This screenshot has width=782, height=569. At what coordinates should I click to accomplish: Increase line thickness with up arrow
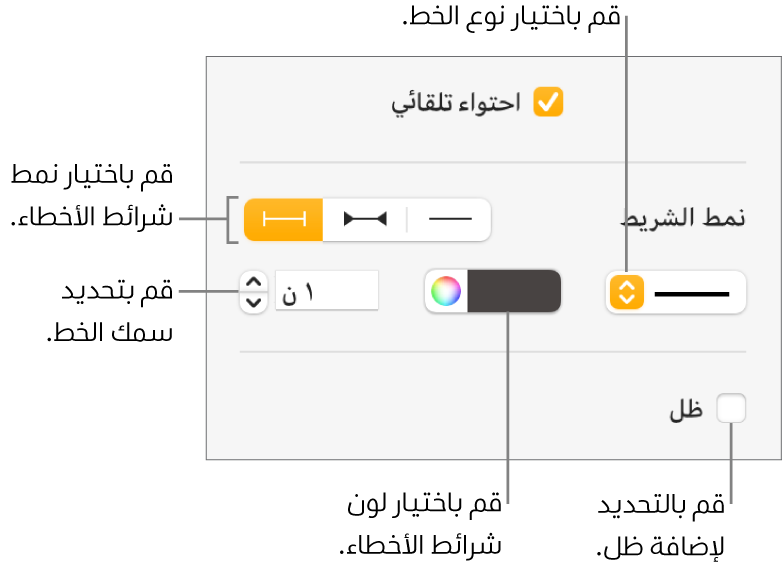coord(254,284)
